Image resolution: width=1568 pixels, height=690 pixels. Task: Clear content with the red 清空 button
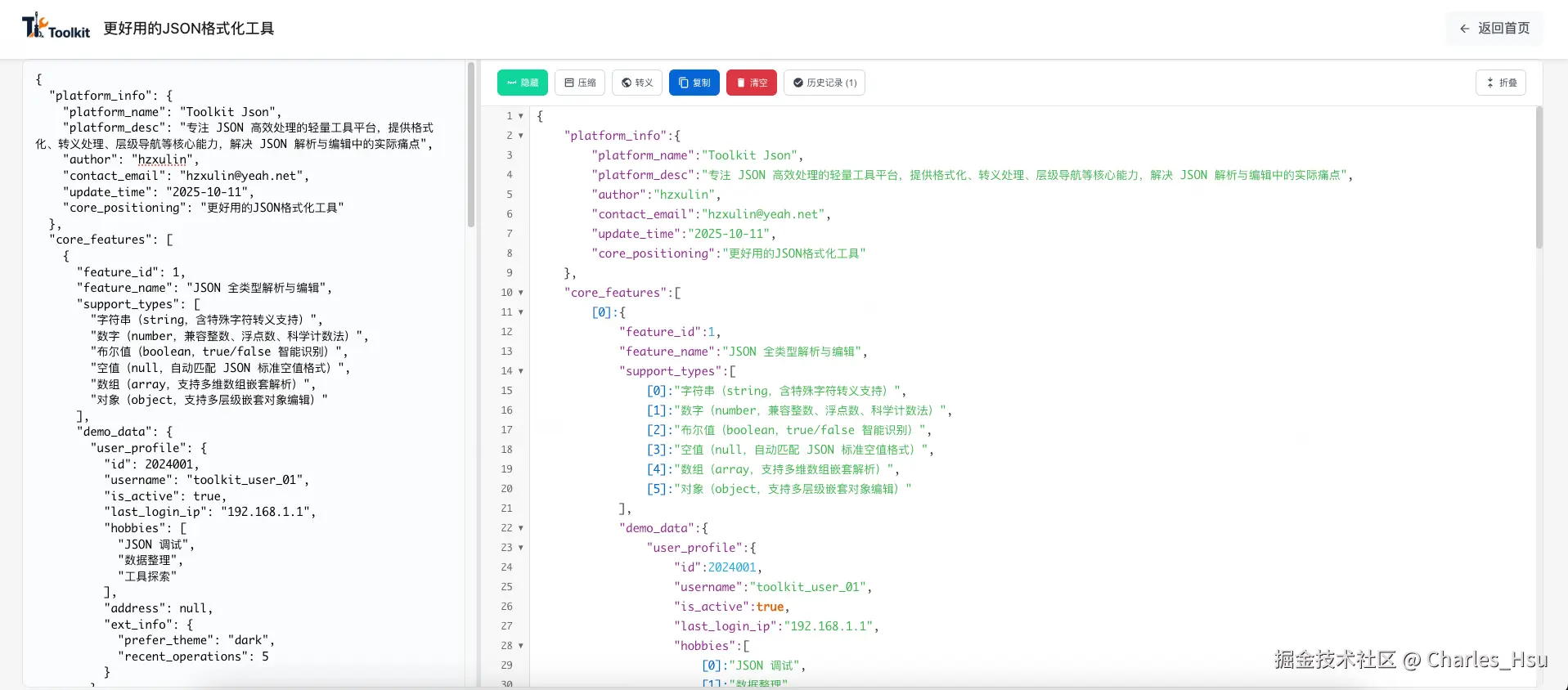pyautogui.click(x=752, y=83)
